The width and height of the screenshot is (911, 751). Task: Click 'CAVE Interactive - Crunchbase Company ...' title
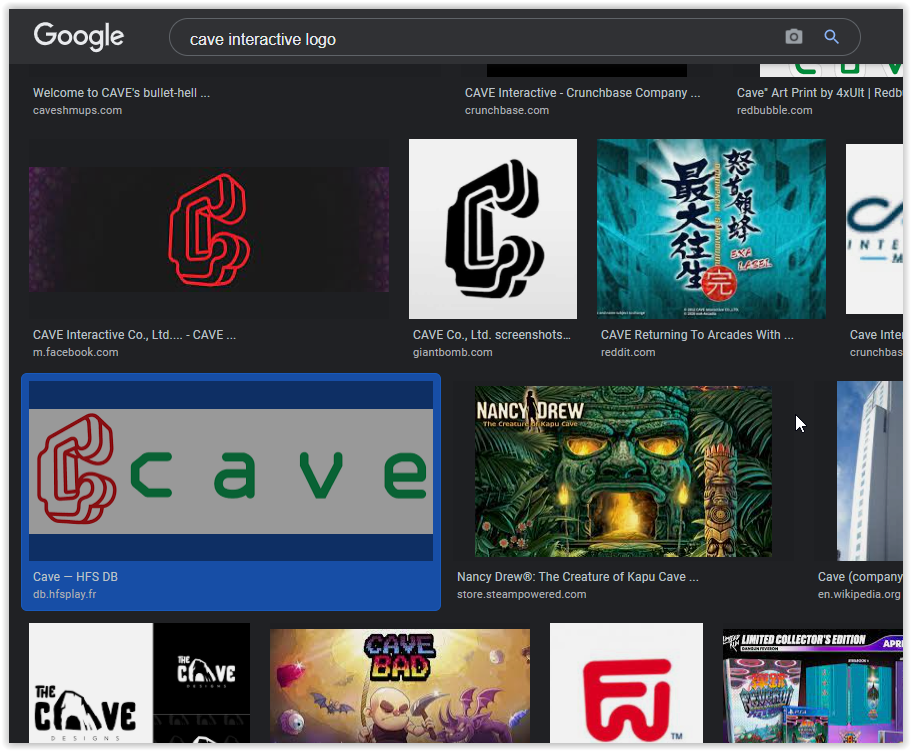tap(582, 93)
